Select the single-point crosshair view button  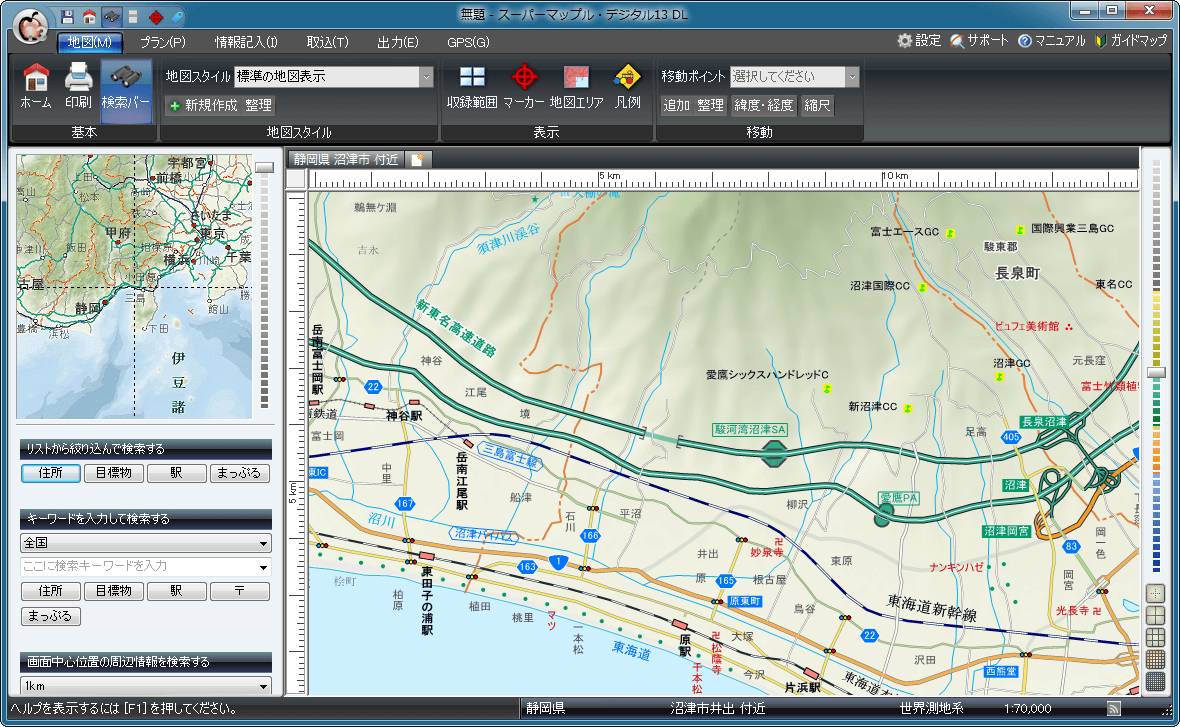pyautogui.click(x=1154, y=594)
